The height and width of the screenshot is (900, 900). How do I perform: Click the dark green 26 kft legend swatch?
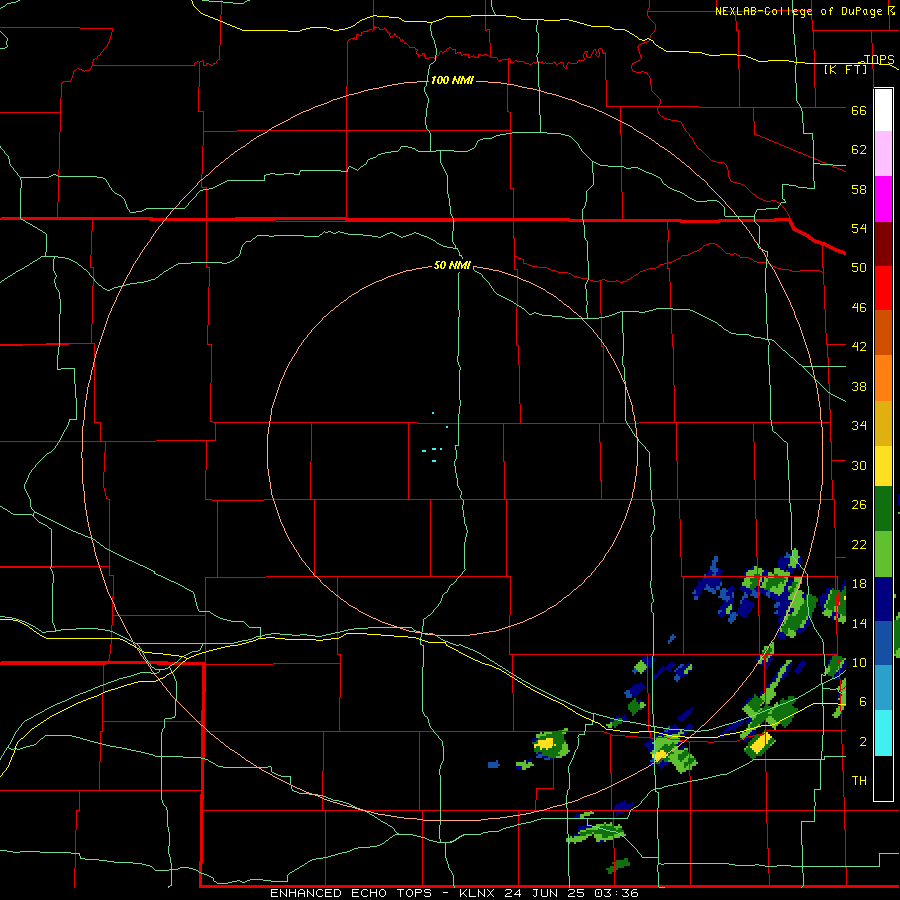coord(883,509)
